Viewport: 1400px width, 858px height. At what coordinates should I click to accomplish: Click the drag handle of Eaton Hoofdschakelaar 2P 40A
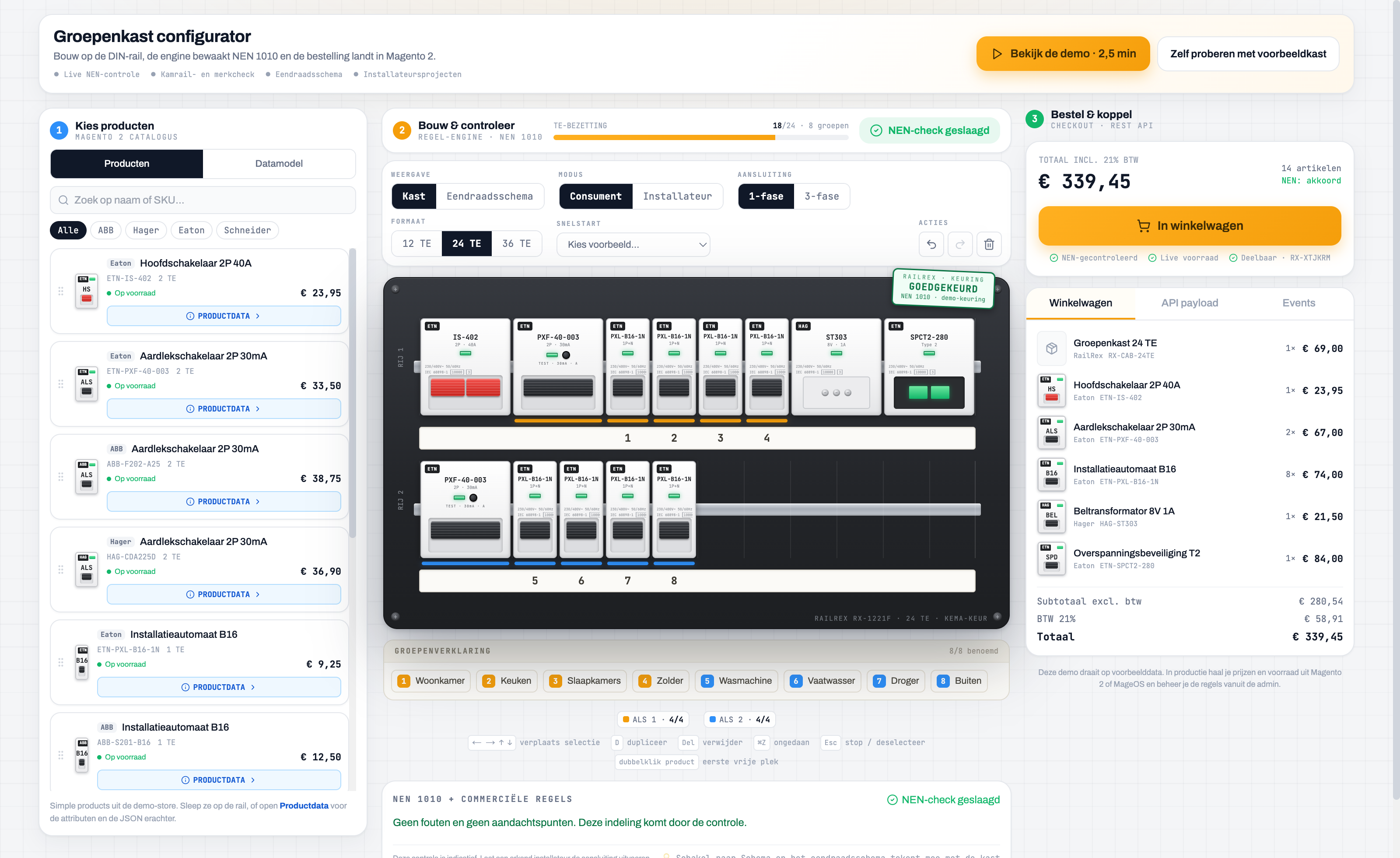coord(61,291)
